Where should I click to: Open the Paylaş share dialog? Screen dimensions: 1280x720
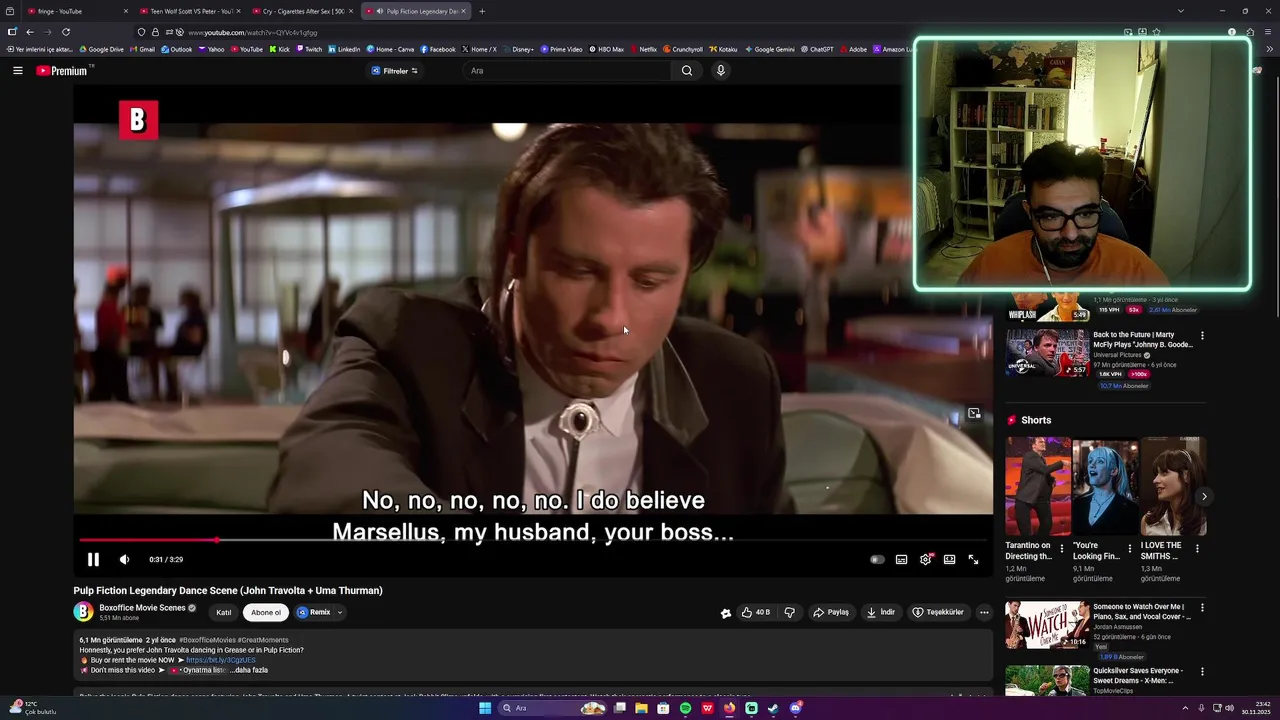point(831,612)
